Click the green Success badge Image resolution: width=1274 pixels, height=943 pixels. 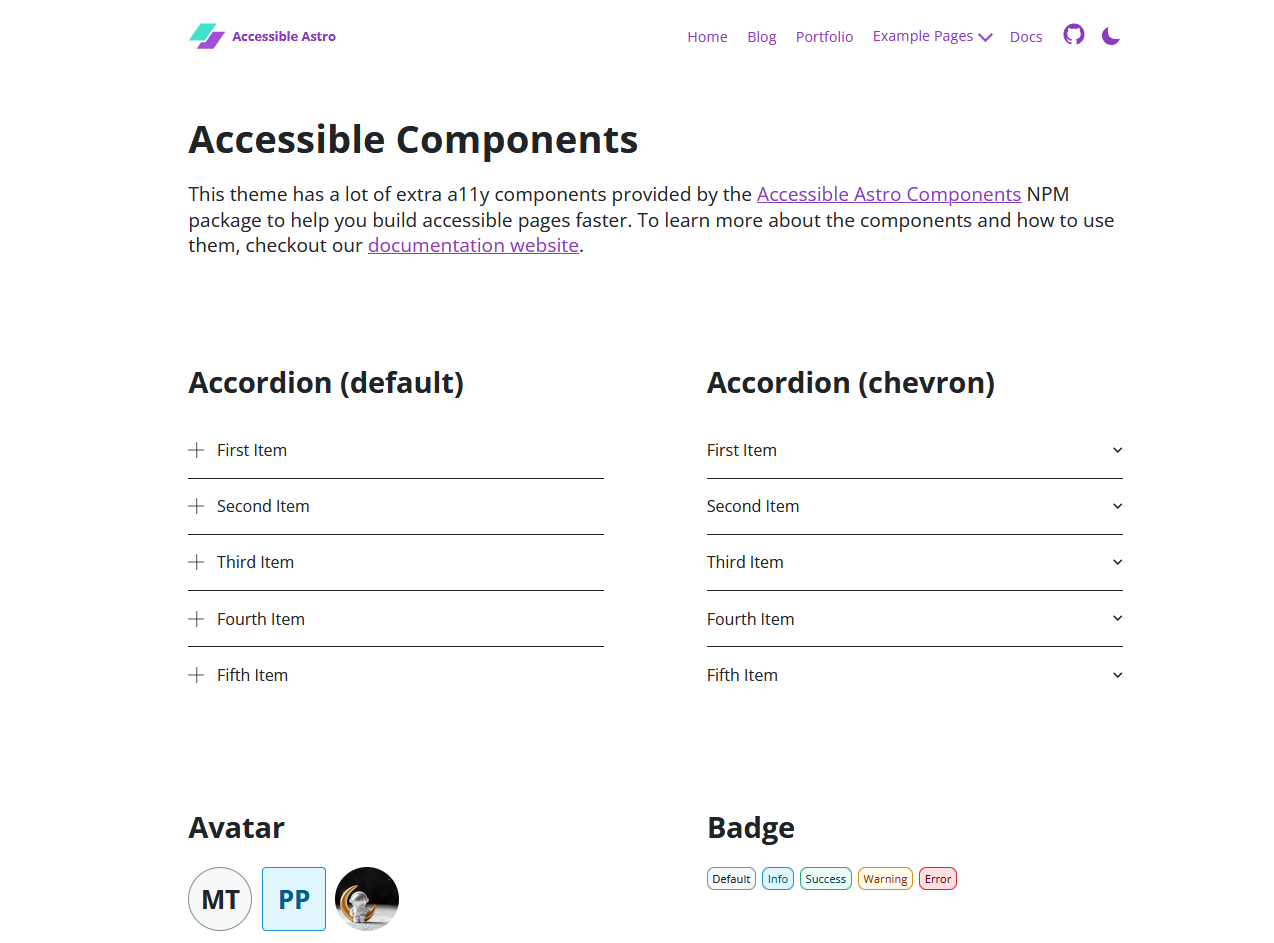(825, 878)
